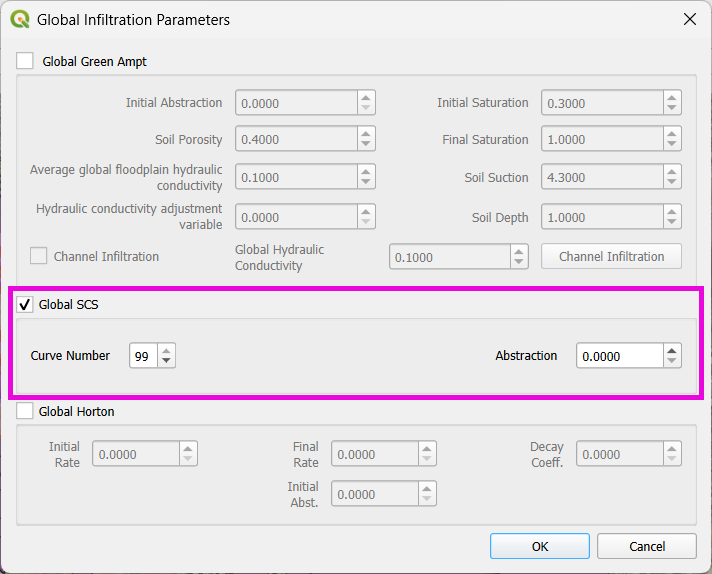Decrease SCS Abstraction value with down arrow
The height and width of the screenshot is (574, 712).
click(672, 361)
